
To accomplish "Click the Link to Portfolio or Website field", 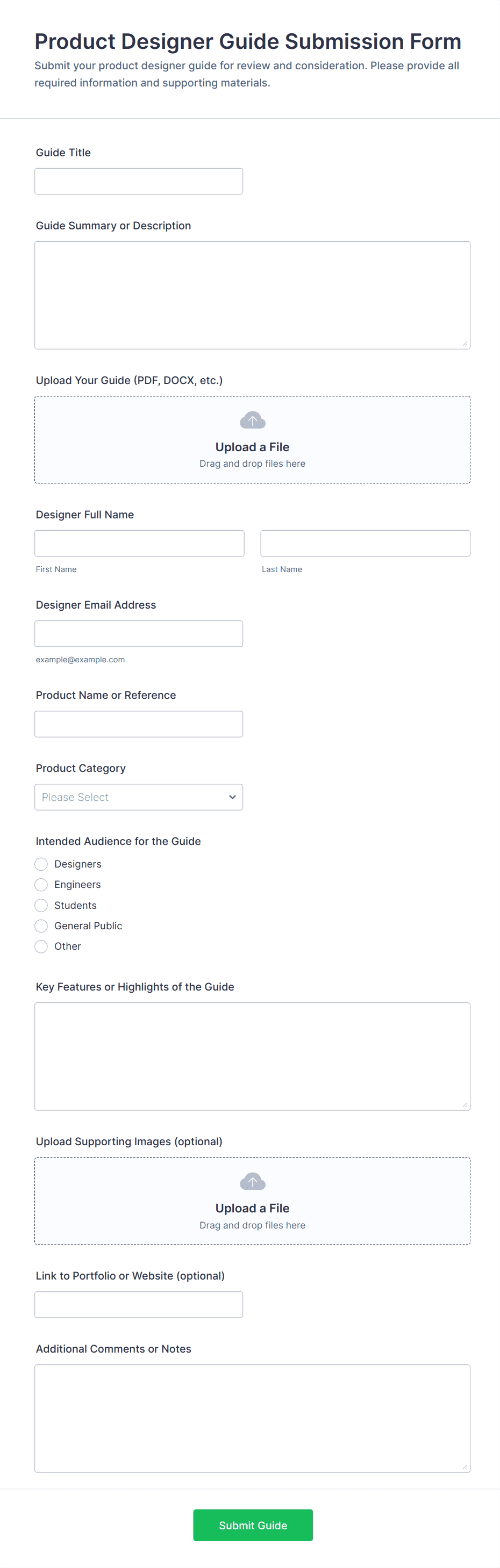I will pos(139,1304).
